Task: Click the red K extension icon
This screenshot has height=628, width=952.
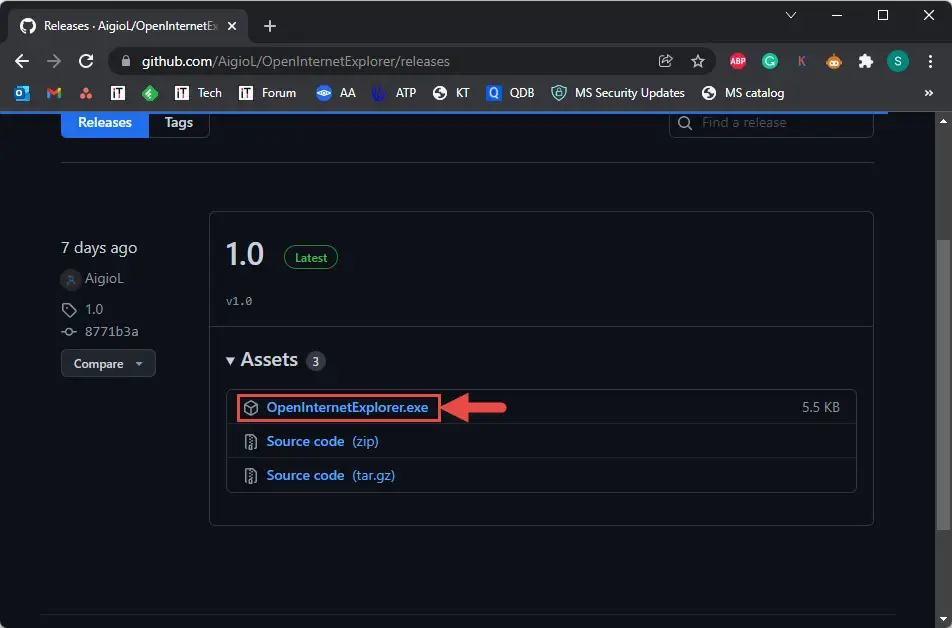Action: pos(801,61)
